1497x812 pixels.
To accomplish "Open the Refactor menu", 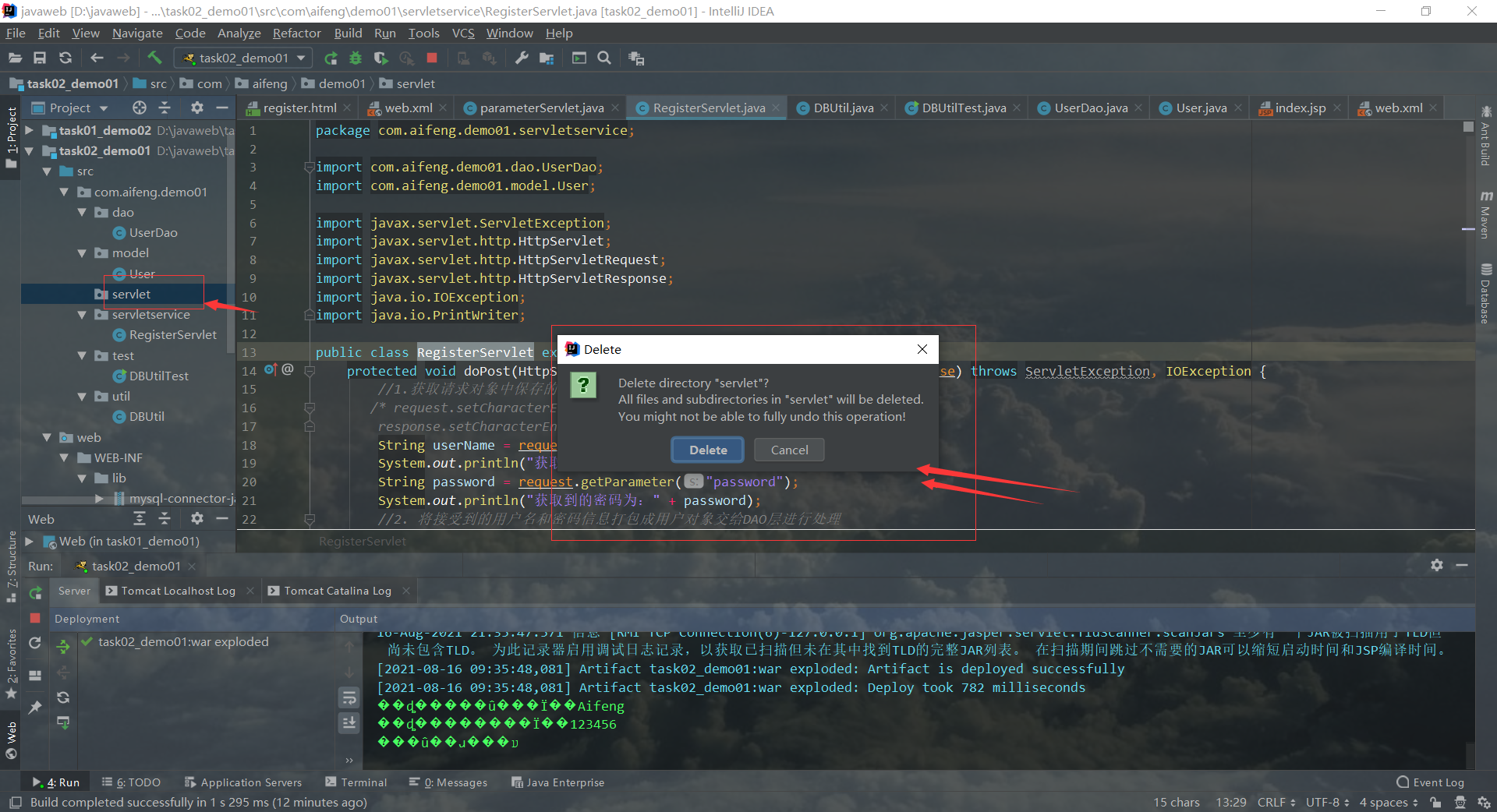I will point(296,33).
